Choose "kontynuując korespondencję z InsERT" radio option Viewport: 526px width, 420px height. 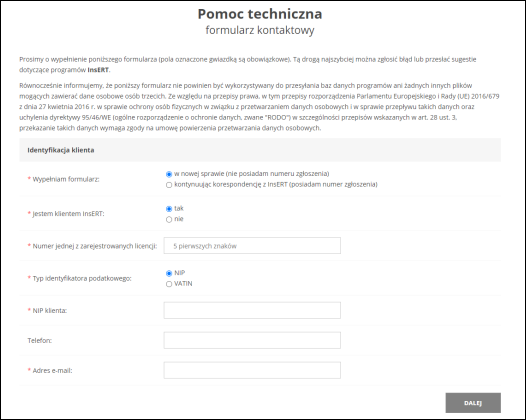[169, 185]
